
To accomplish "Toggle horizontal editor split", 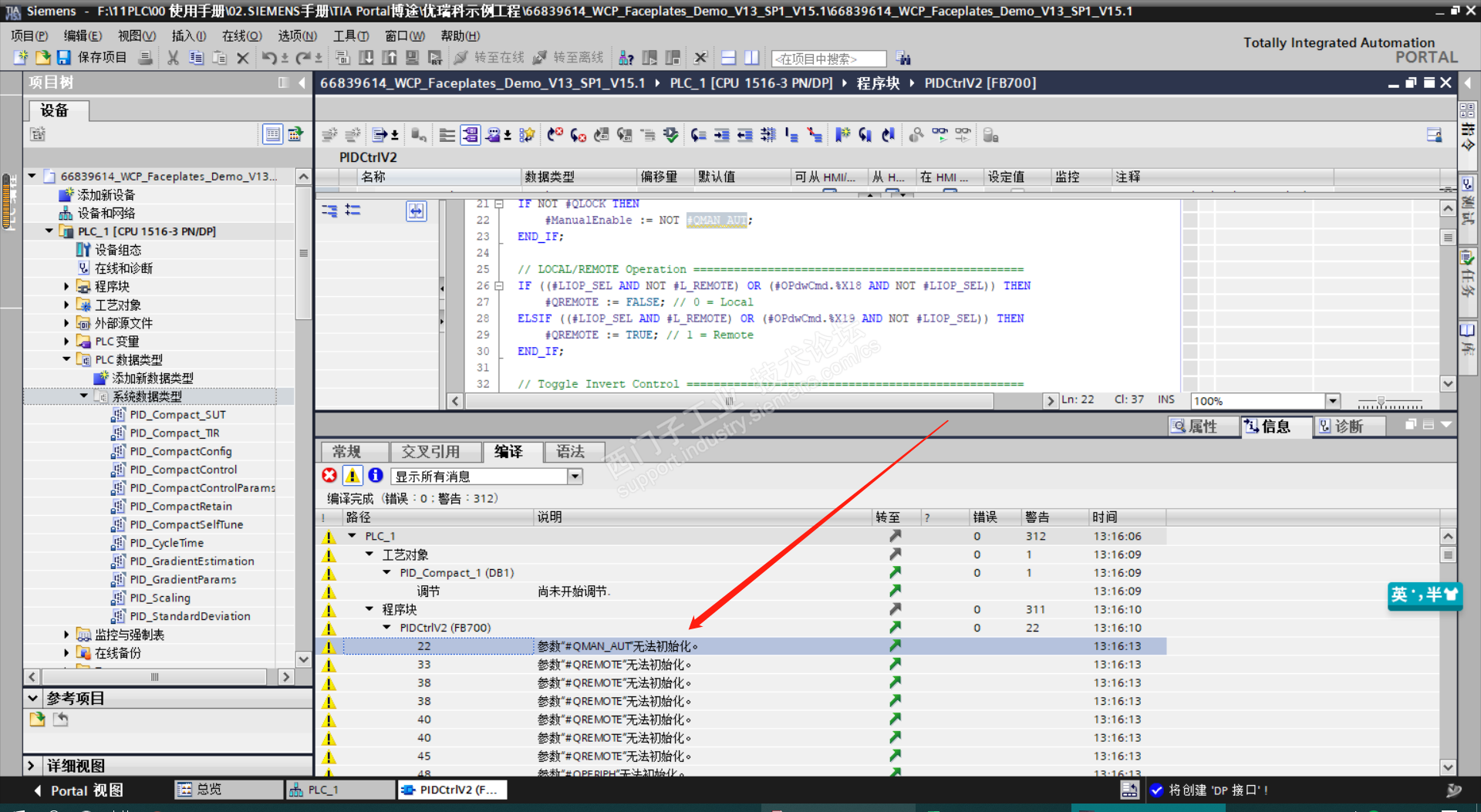I will 729,58.
